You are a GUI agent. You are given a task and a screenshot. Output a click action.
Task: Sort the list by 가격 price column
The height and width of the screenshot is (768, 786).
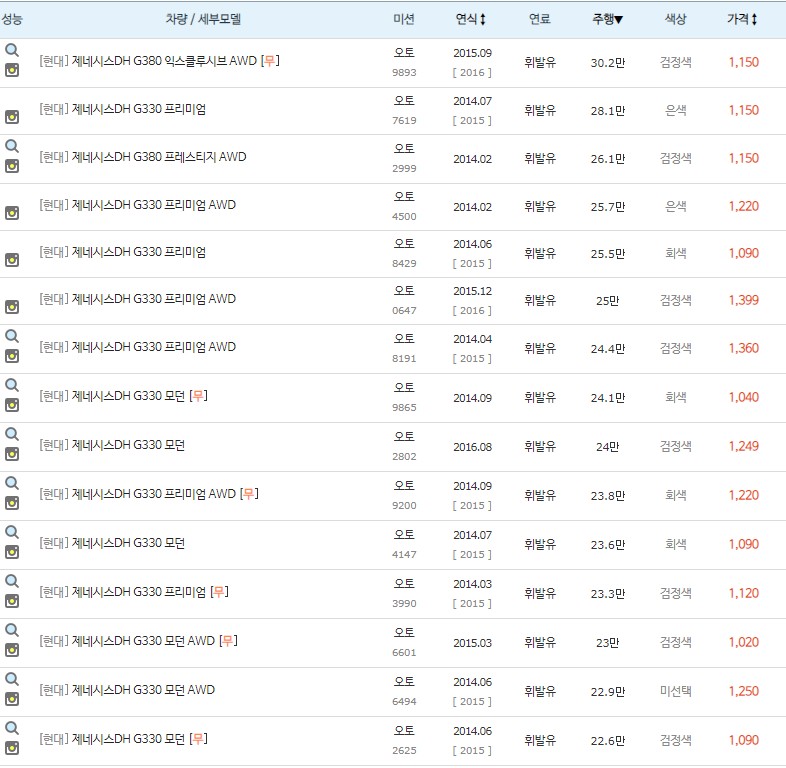point(742,19)
